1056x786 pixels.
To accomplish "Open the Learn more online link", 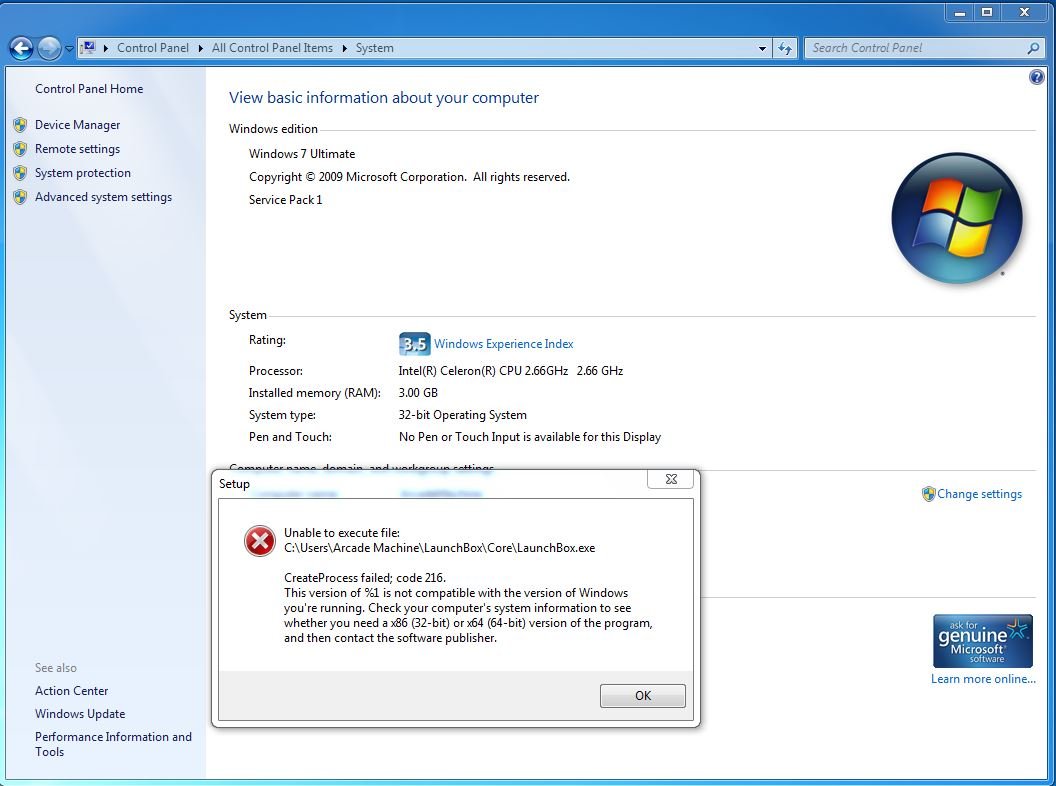I will point(983,679).
